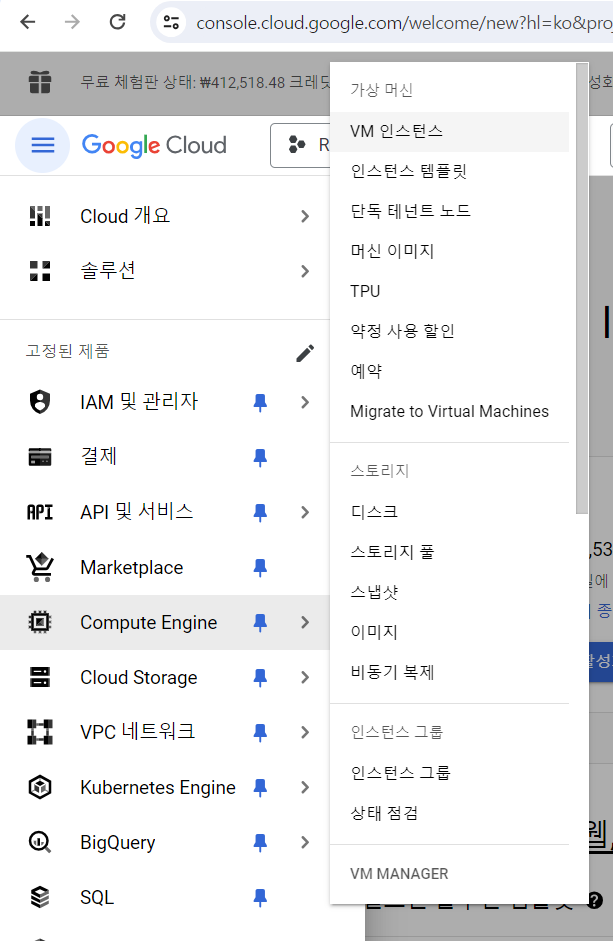Unpin IAM 및 관리자
Screen dimensions: 613x941
pos(260,402)
